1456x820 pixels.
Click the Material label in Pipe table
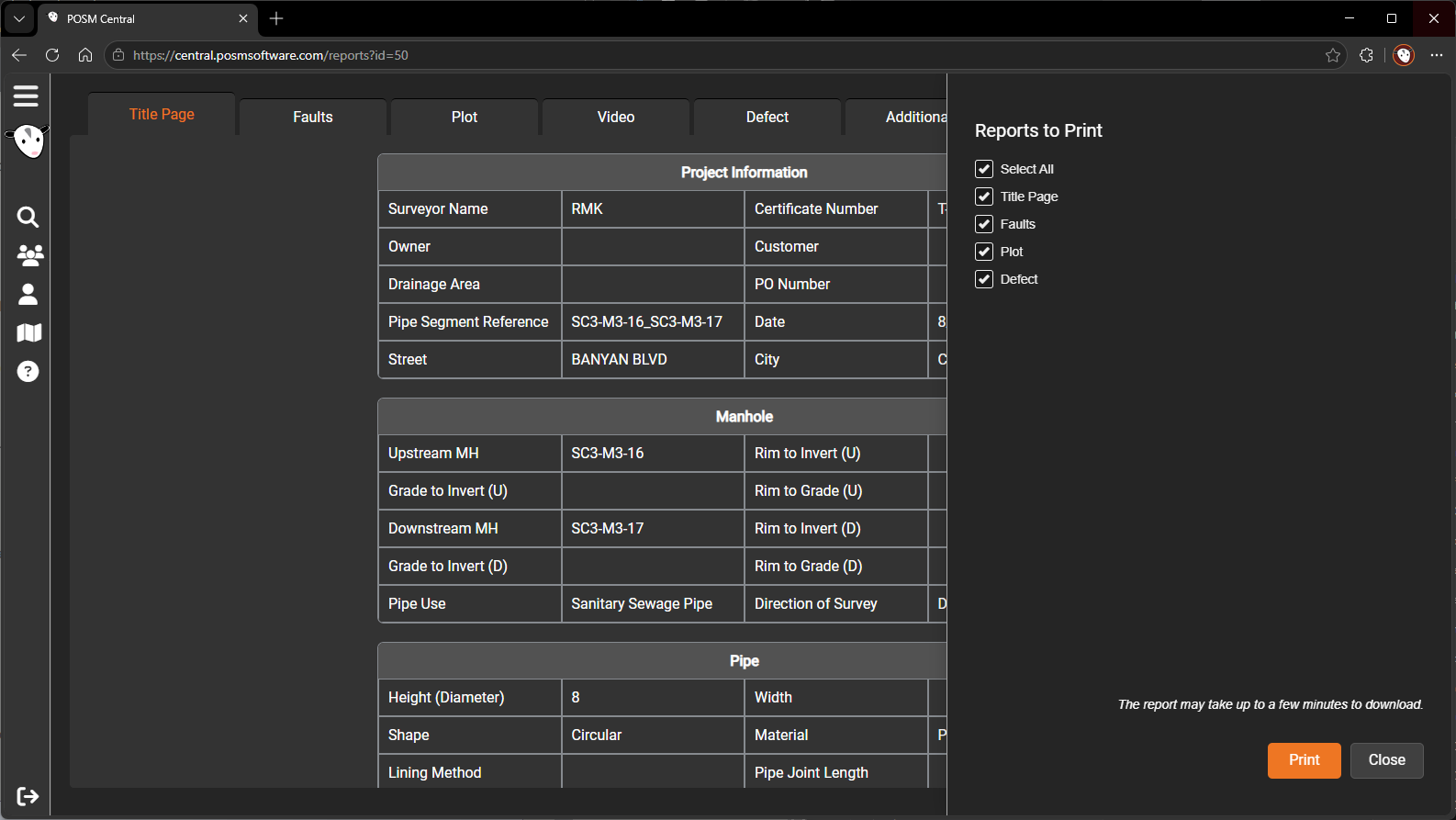click(x=781, y=735)
